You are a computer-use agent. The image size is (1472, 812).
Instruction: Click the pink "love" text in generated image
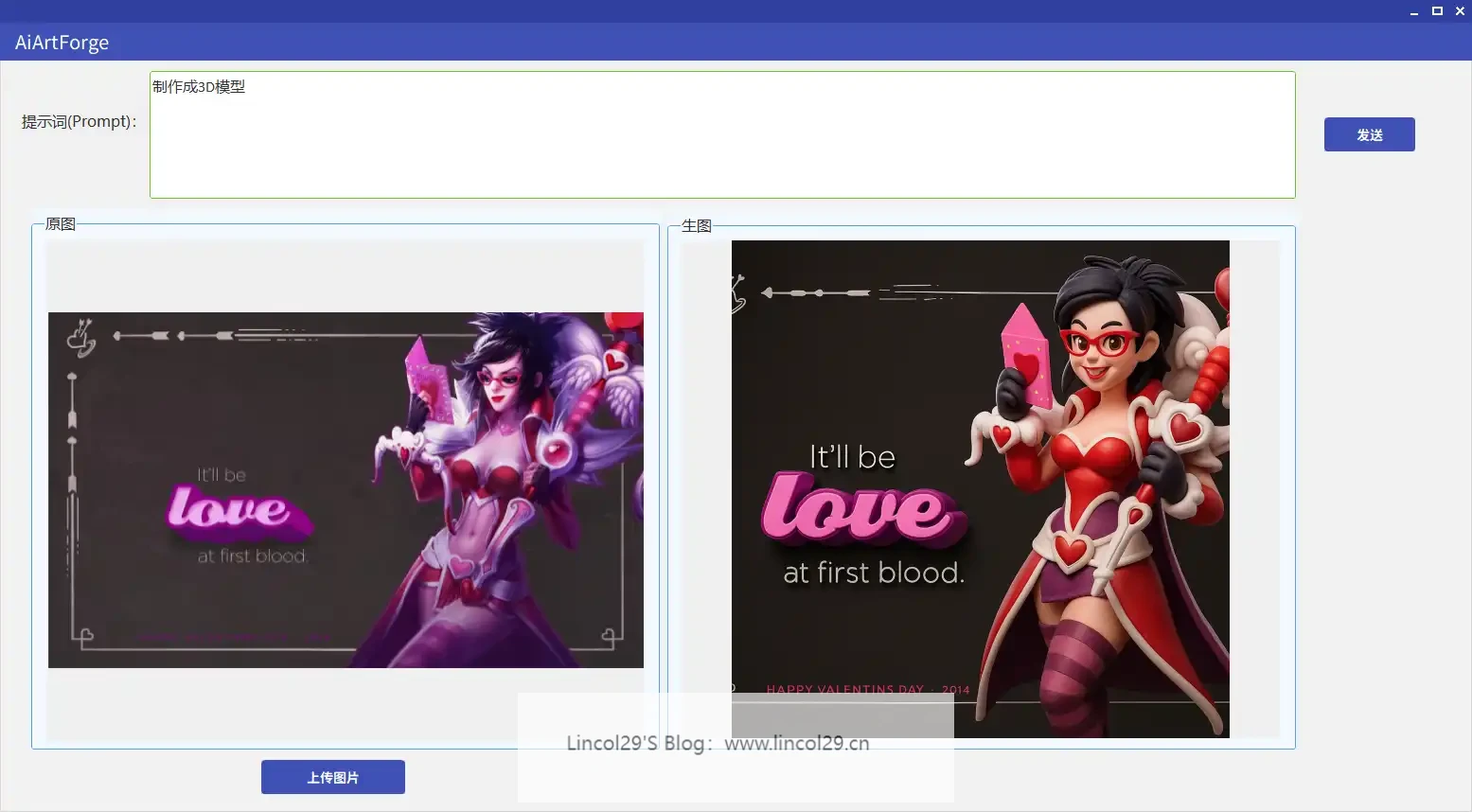tap(861, 509)
